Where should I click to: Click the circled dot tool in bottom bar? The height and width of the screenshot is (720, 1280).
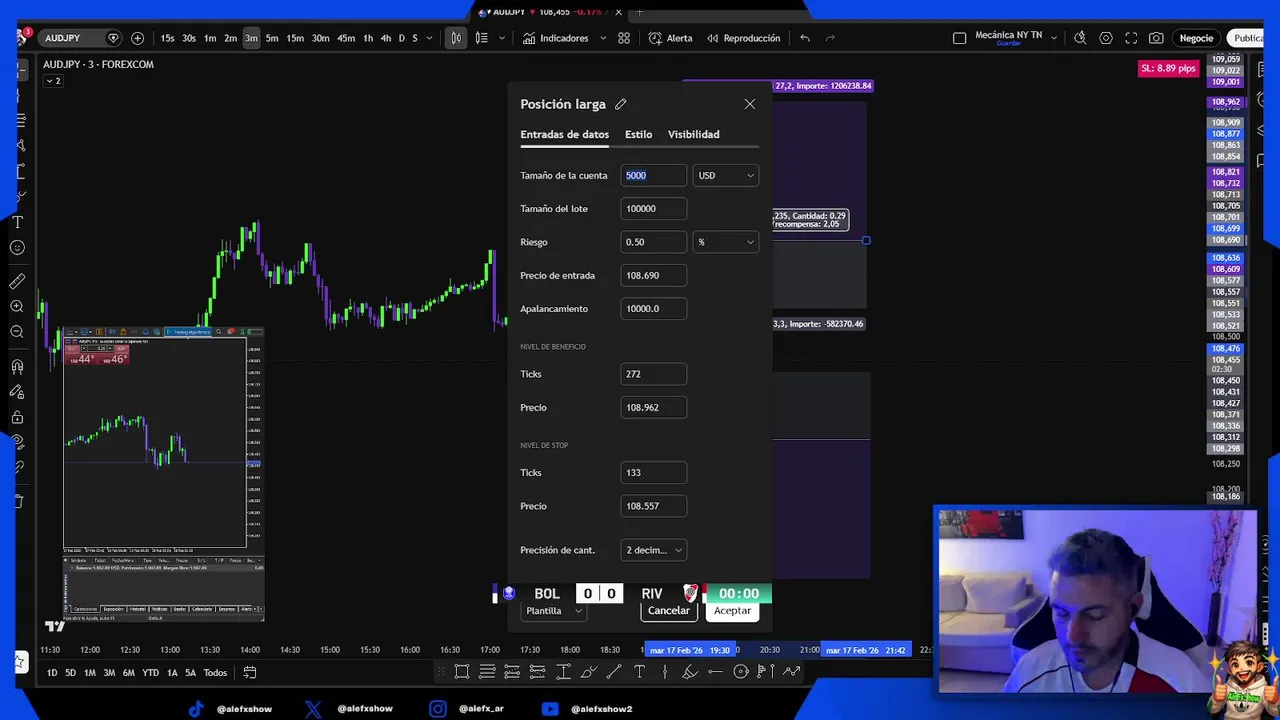click(x=741, y=672)
